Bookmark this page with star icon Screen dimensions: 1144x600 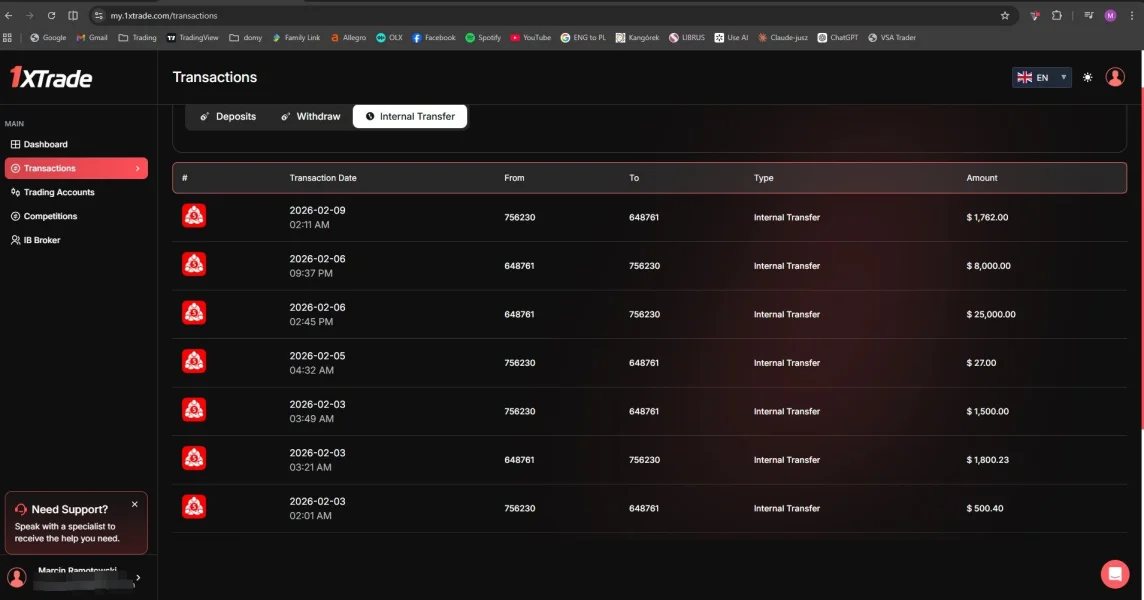point(1005,16)
